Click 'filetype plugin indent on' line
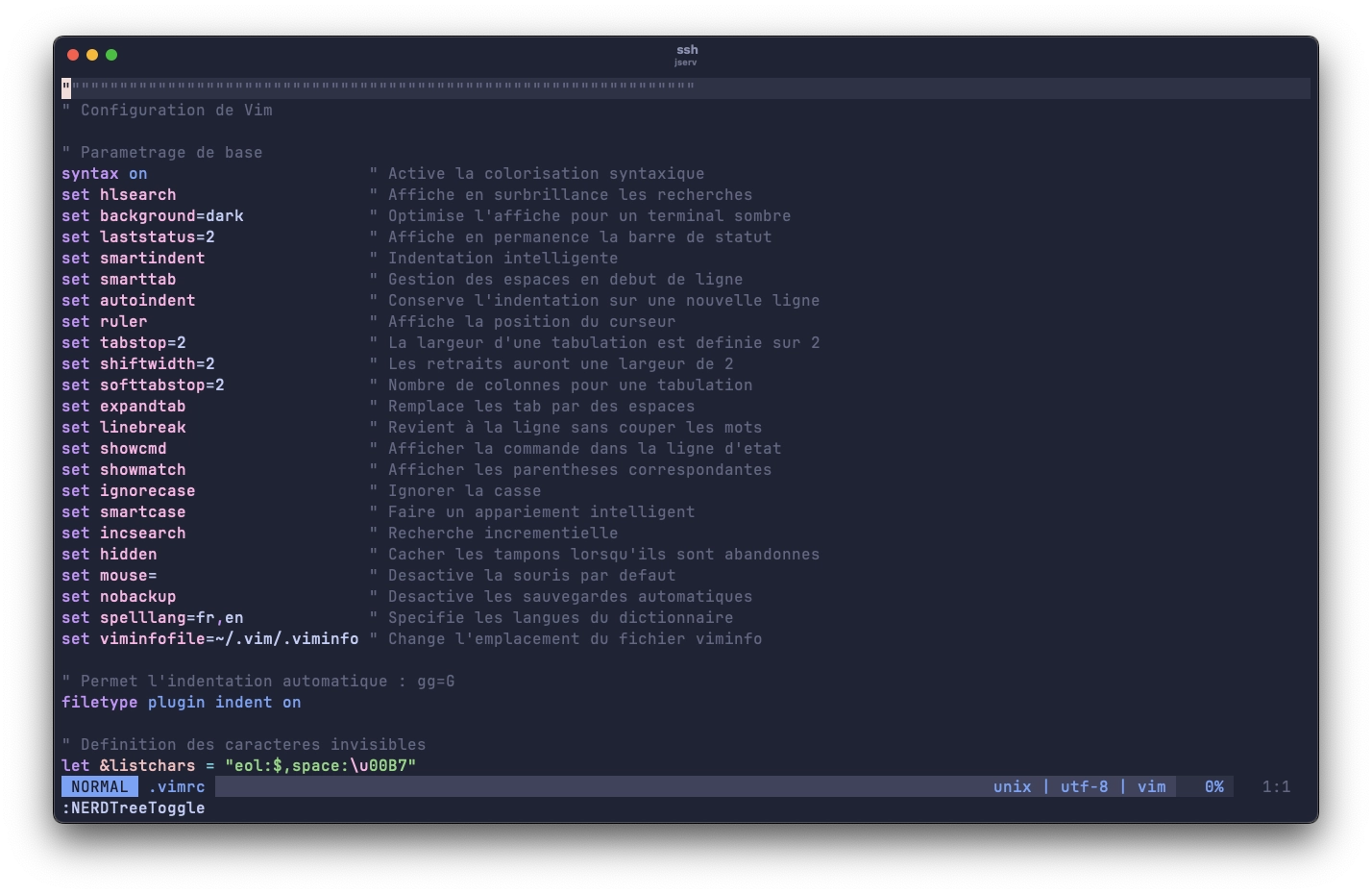Viewport: 1372px width, 894px height. (x=182, y=703)
